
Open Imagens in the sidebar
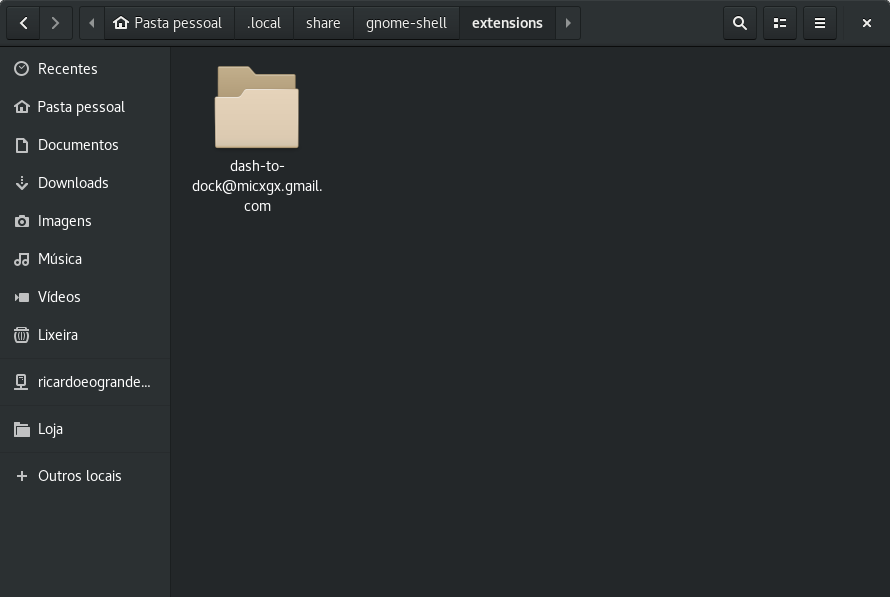point(85,221)
